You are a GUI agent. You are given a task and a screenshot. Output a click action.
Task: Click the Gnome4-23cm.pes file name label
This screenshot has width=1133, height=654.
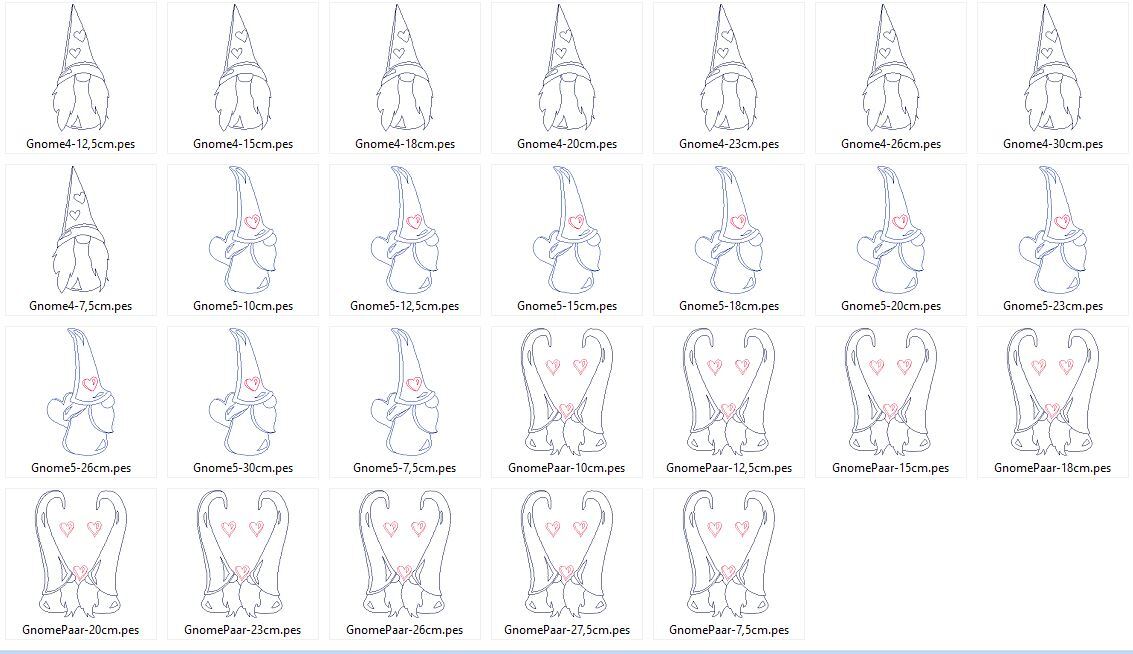(x=729, y=144)
